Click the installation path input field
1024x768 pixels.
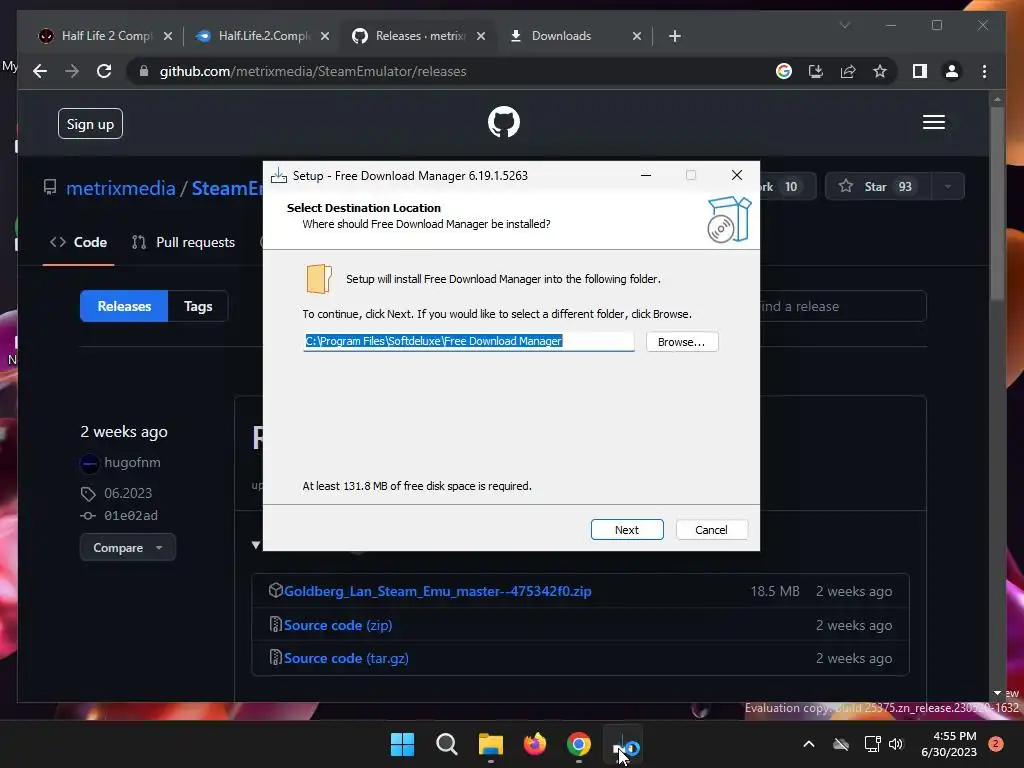click(x=468, y=341)
